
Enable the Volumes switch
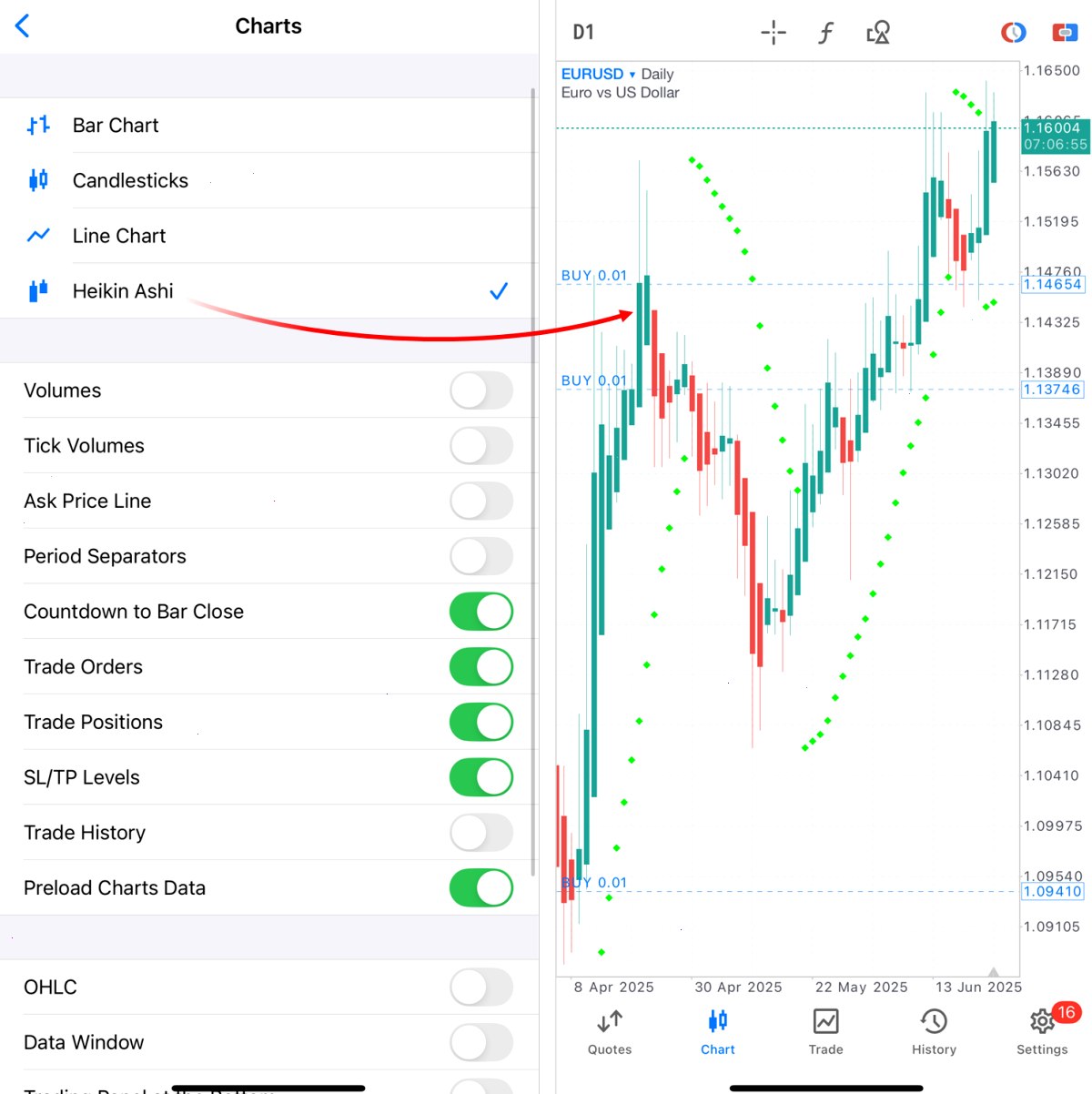point(481,390)
